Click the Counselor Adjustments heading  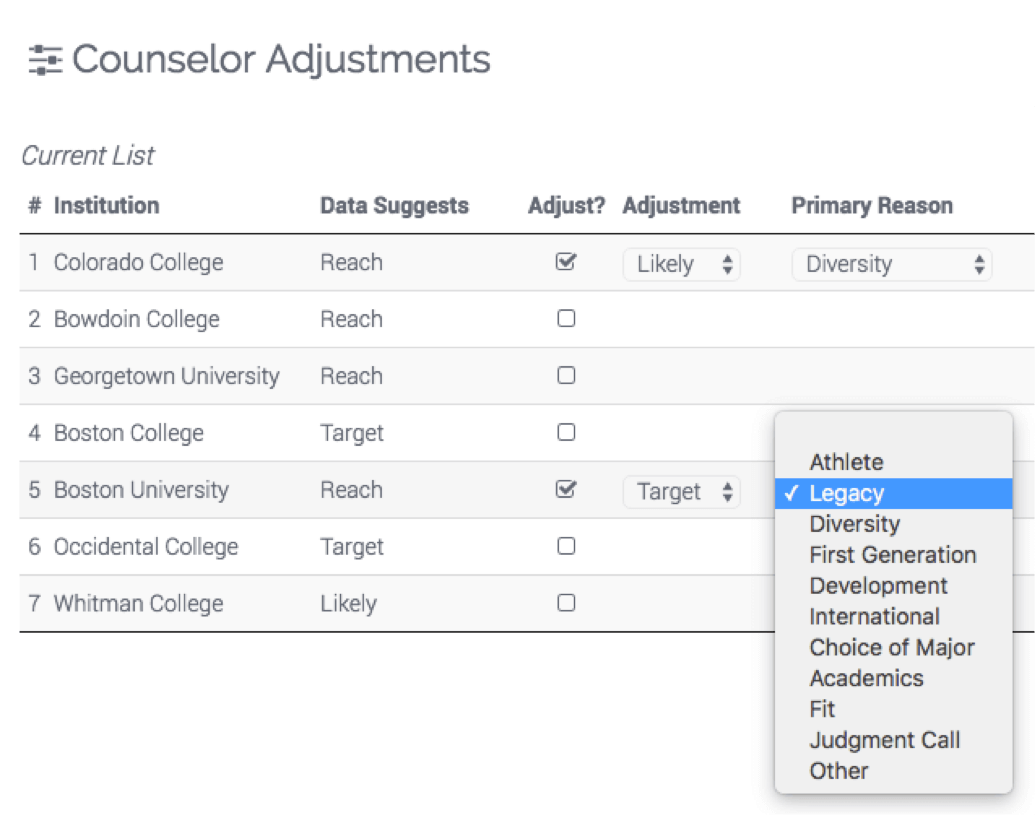coord(281,59)
